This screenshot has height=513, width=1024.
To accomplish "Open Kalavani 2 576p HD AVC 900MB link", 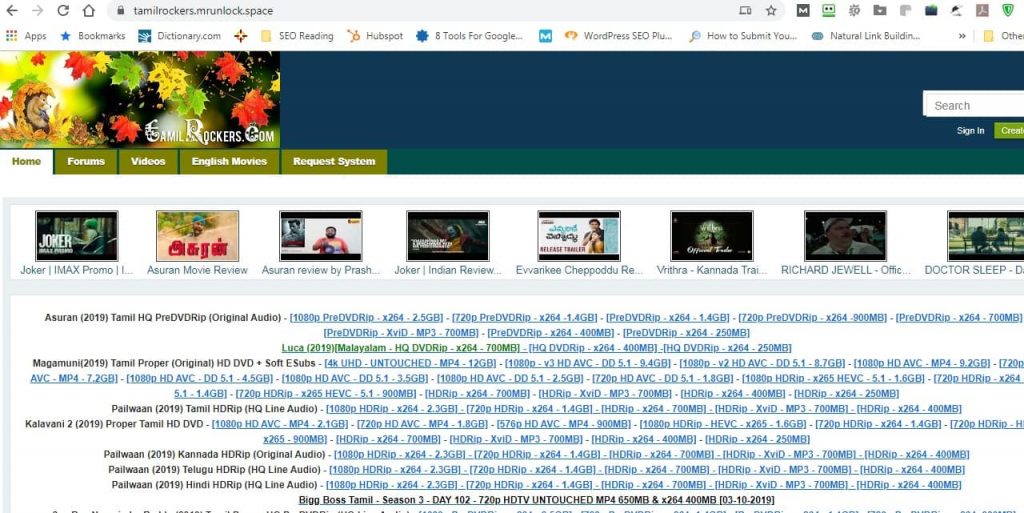I will click(x=564, y=424).
